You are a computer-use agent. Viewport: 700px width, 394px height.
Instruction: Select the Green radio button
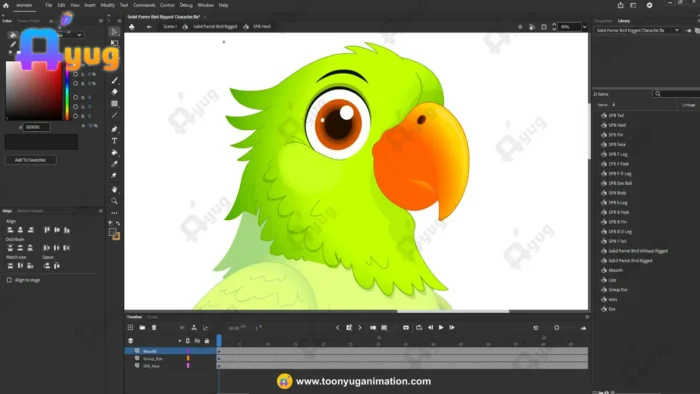[x=75, y=107]
